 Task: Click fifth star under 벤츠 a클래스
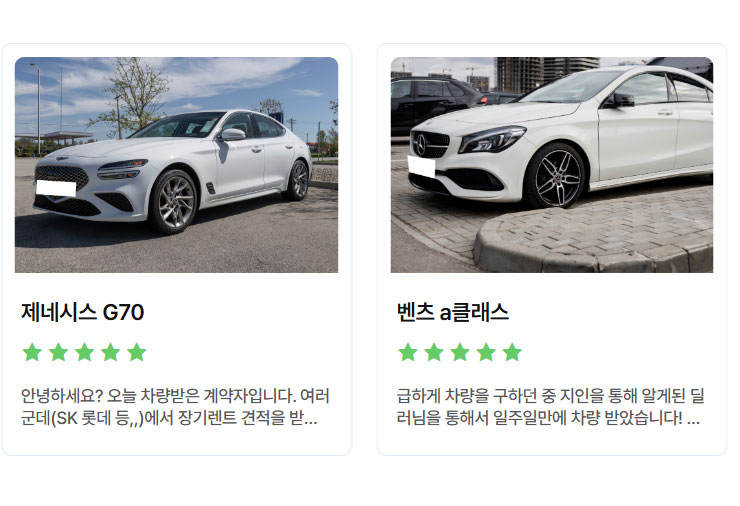(x=513, y=352)
